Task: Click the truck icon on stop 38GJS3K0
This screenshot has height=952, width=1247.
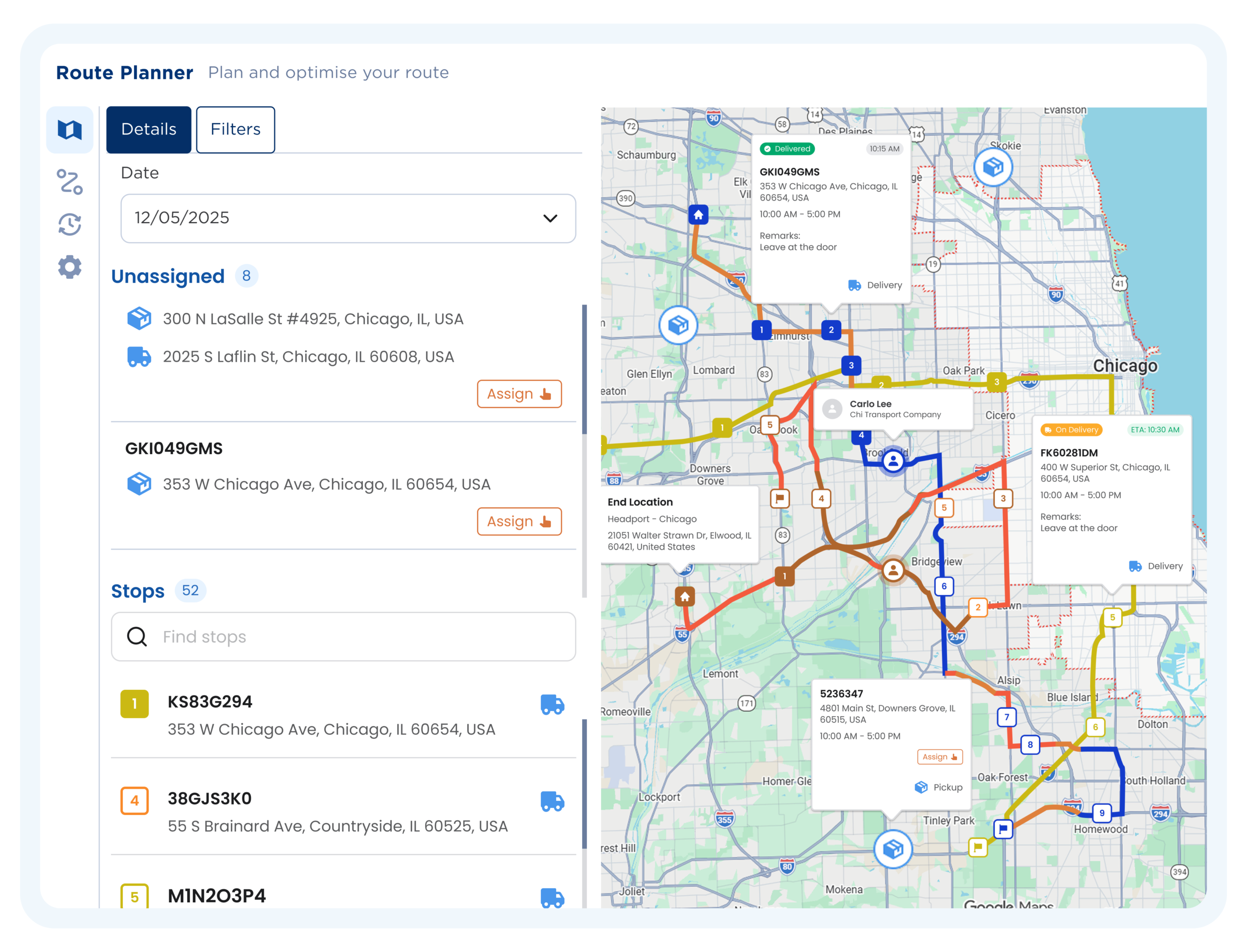Action: 552,801
